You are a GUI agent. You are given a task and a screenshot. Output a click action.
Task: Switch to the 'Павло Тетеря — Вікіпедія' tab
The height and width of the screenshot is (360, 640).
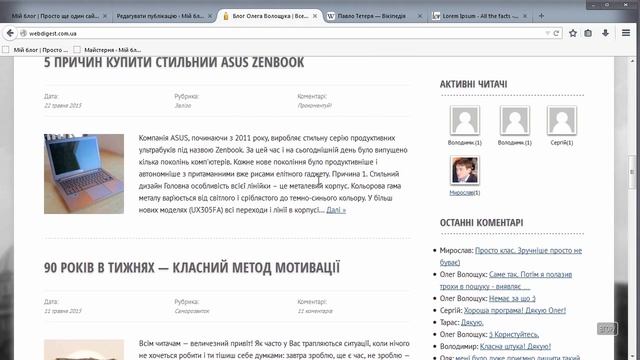pyautogui.click(x=371, y=16)
